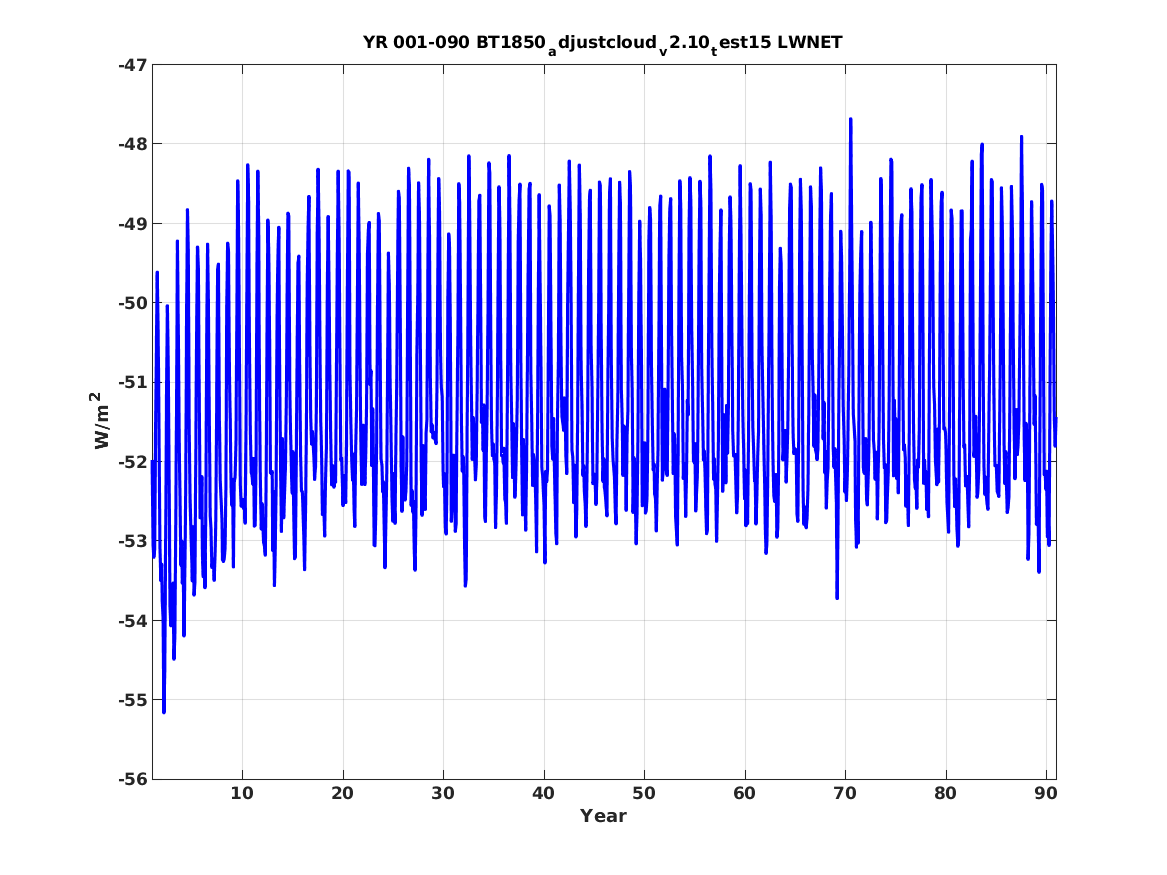The width and height of the screenshot is (1167, 875).
Task: Click the plot title "YR 001-090 BT1850 adjustcloud v2.10 test15 LWNET"
Action: [x=603, y=43]
